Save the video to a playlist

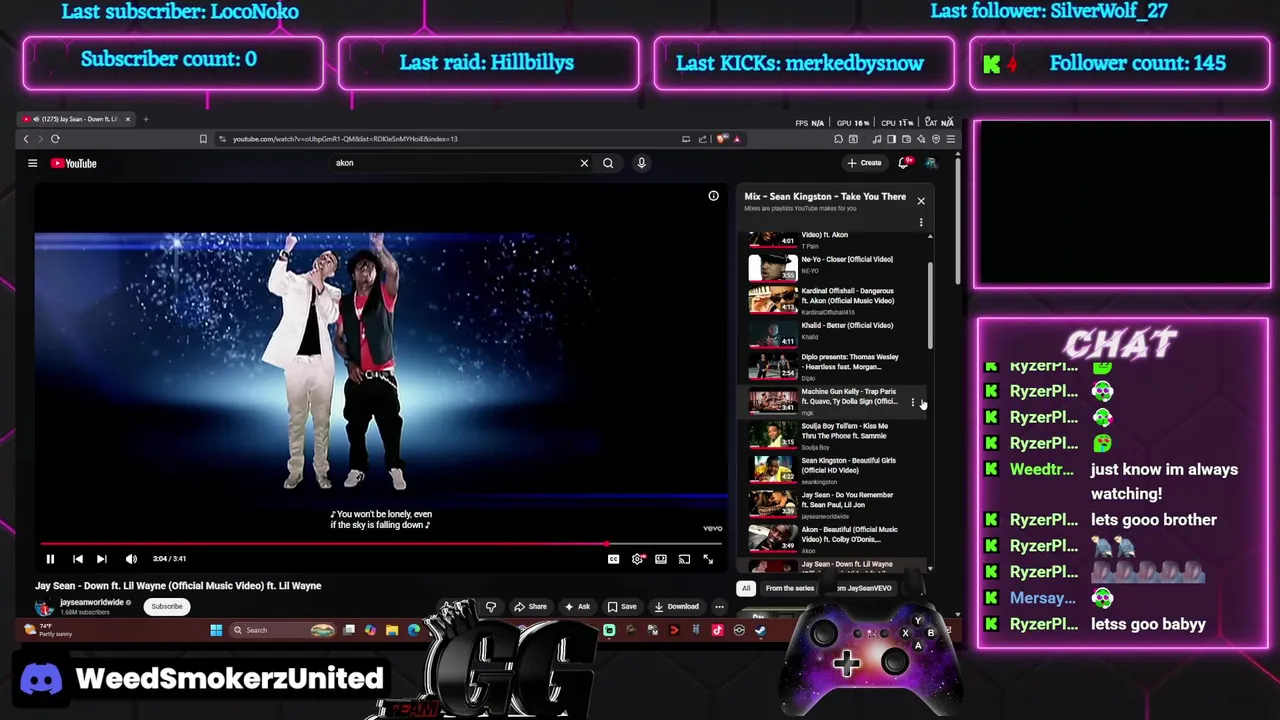click(x=621, y=607)
